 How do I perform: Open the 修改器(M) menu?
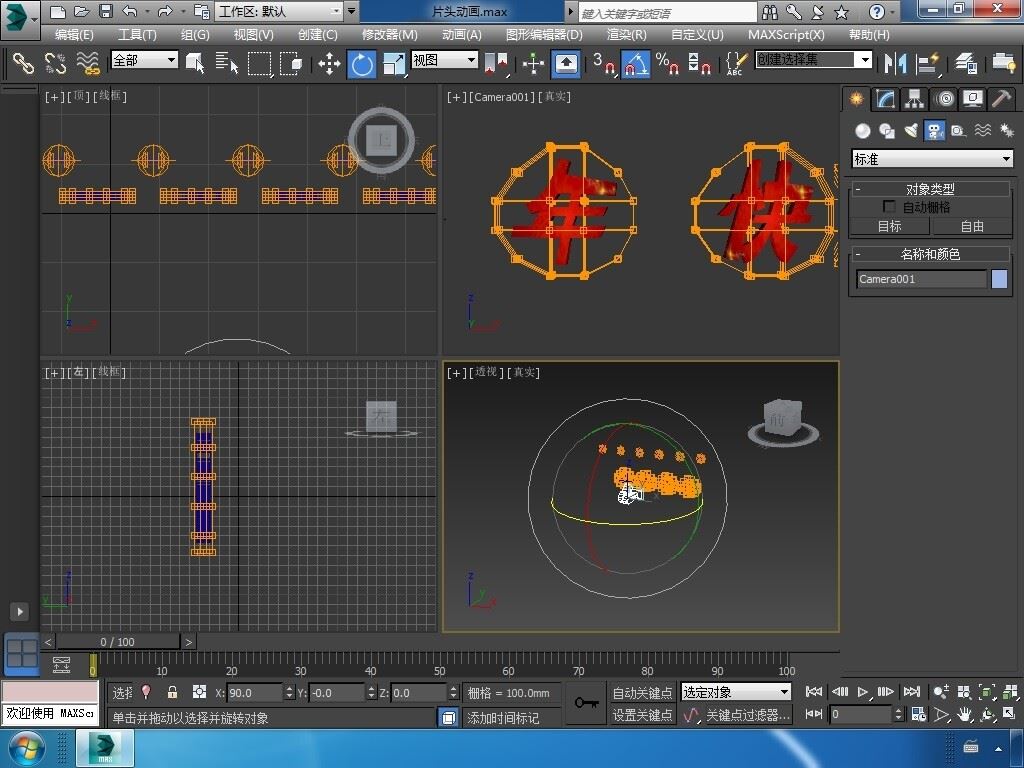click(390, 35)
